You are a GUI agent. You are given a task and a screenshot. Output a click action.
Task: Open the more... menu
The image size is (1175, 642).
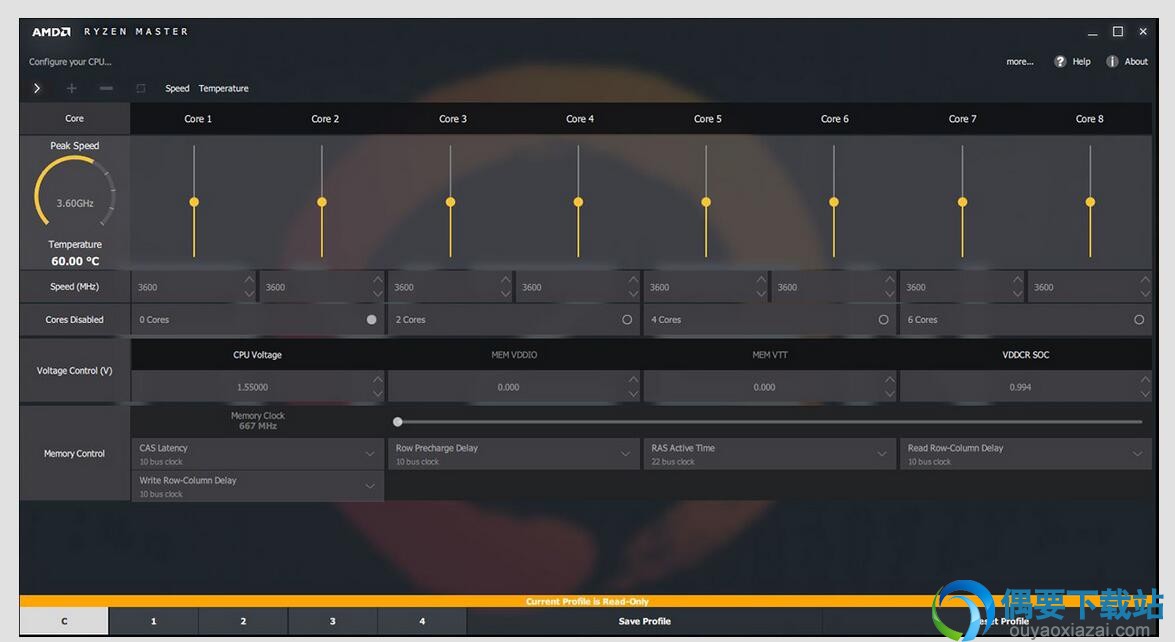1019,61
